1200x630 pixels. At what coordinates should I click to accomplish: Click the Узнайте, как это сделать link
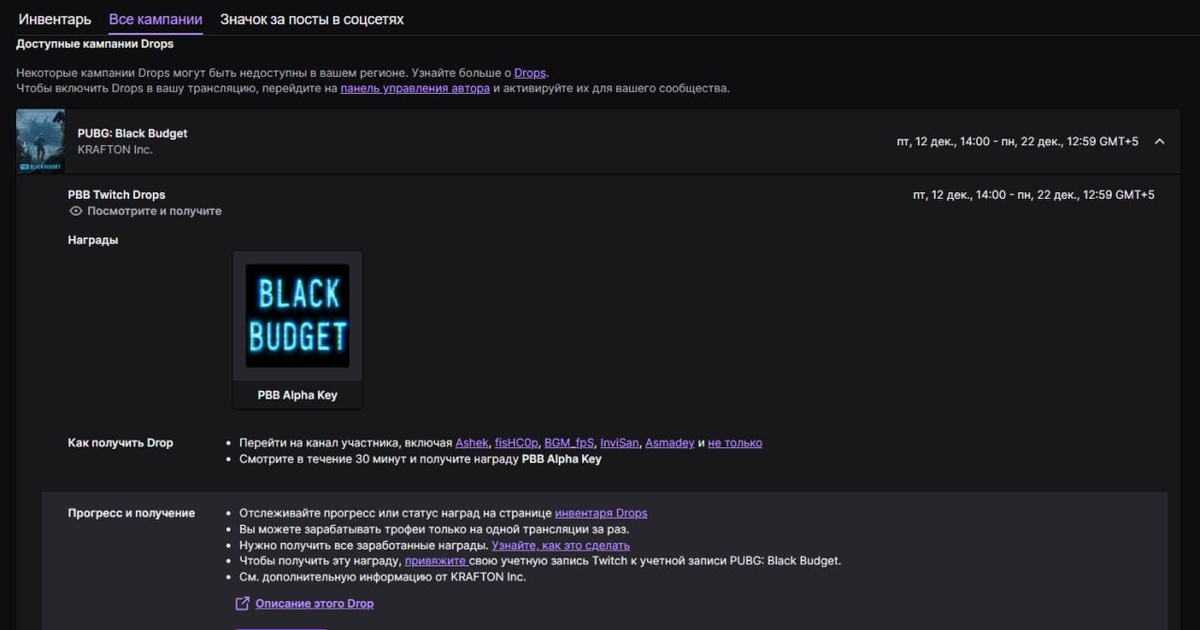pyautogui.click(x=561, y=545)
